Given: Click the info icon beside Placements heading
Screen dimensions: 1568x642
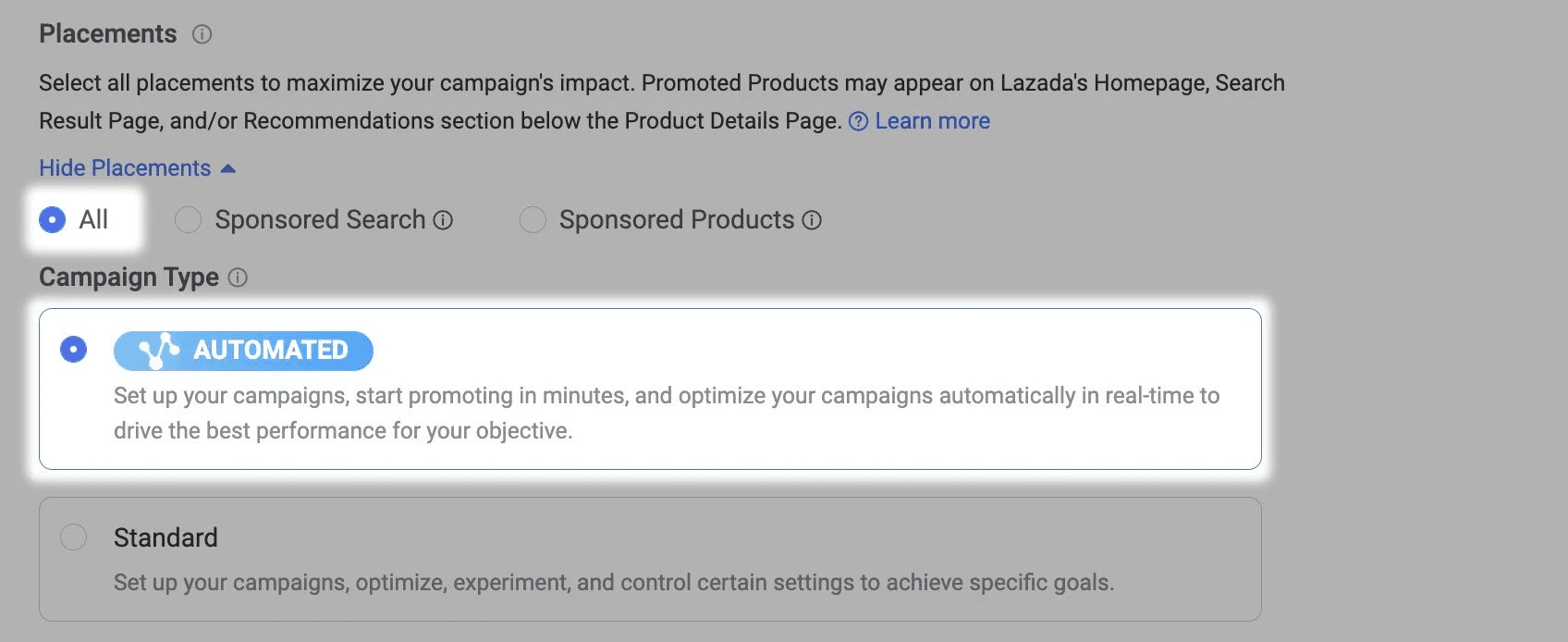Looking at the screenshot, I should coord(202,34).
